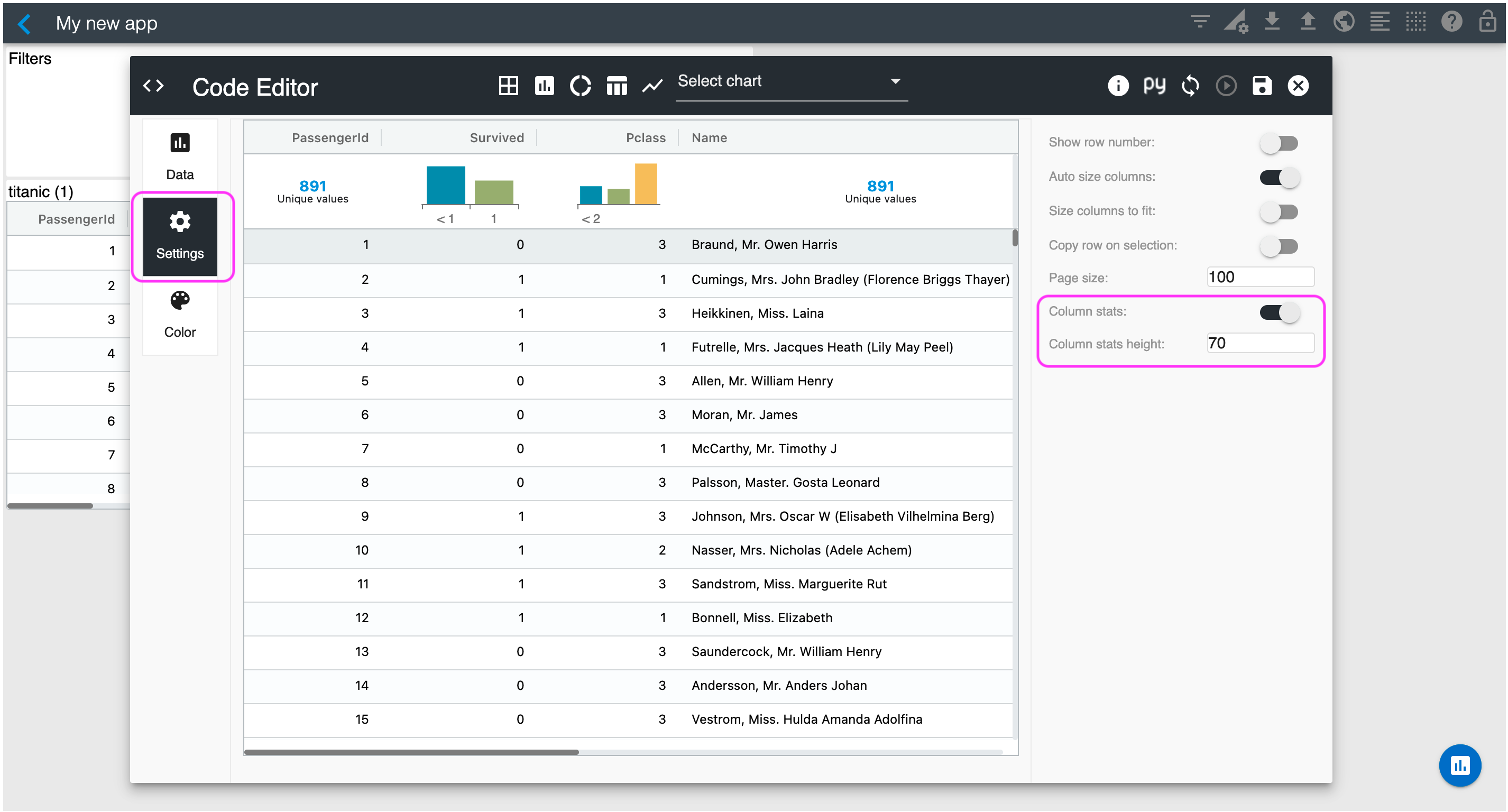Enable Show row number toggle
The image size is (1508, 812).
[x=1279, y=143]
